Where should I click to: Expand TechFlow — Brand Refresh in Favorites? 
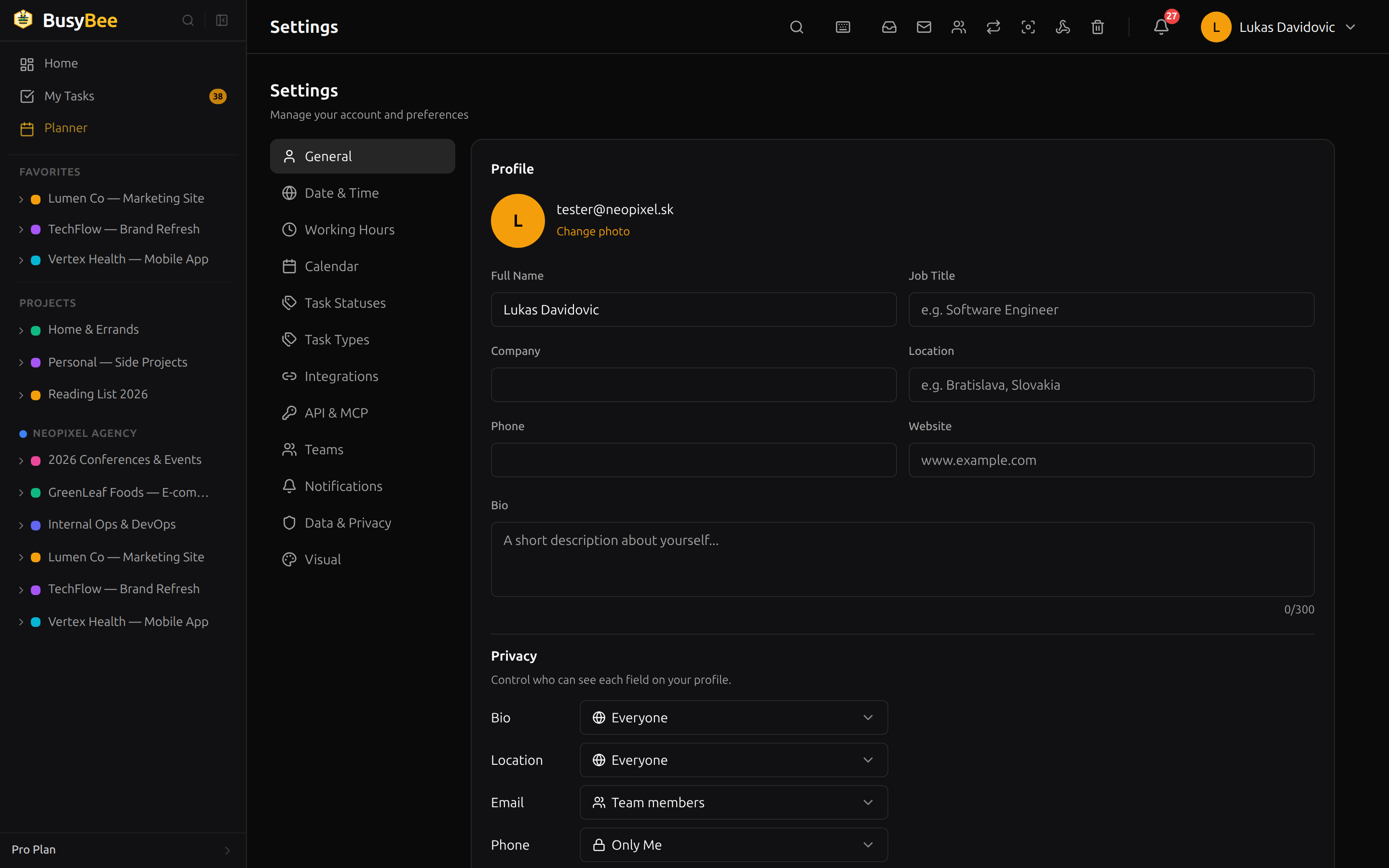[21, 230]
